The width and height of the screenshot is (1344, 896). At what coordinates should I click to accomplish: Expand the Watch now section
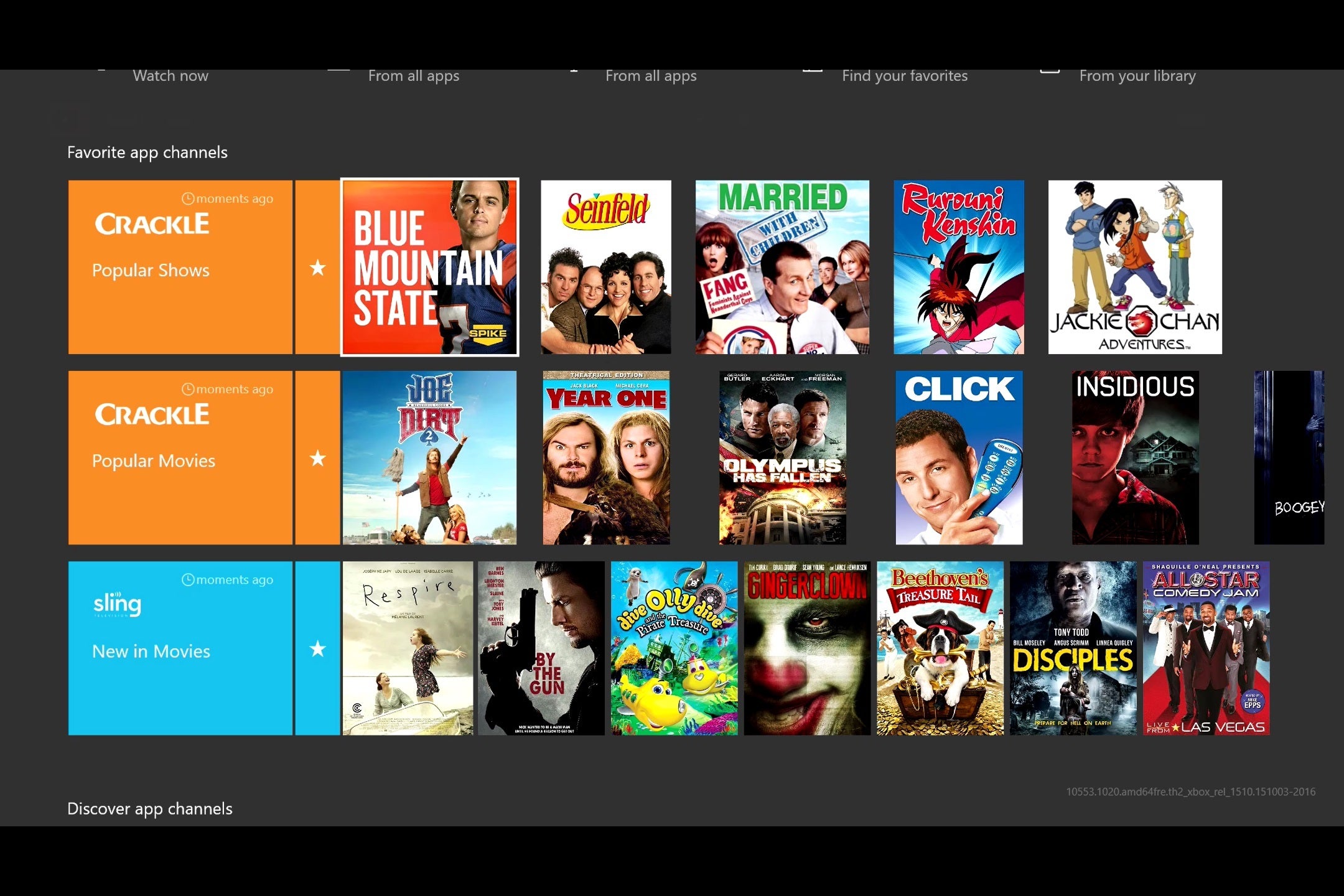[170, 75]
